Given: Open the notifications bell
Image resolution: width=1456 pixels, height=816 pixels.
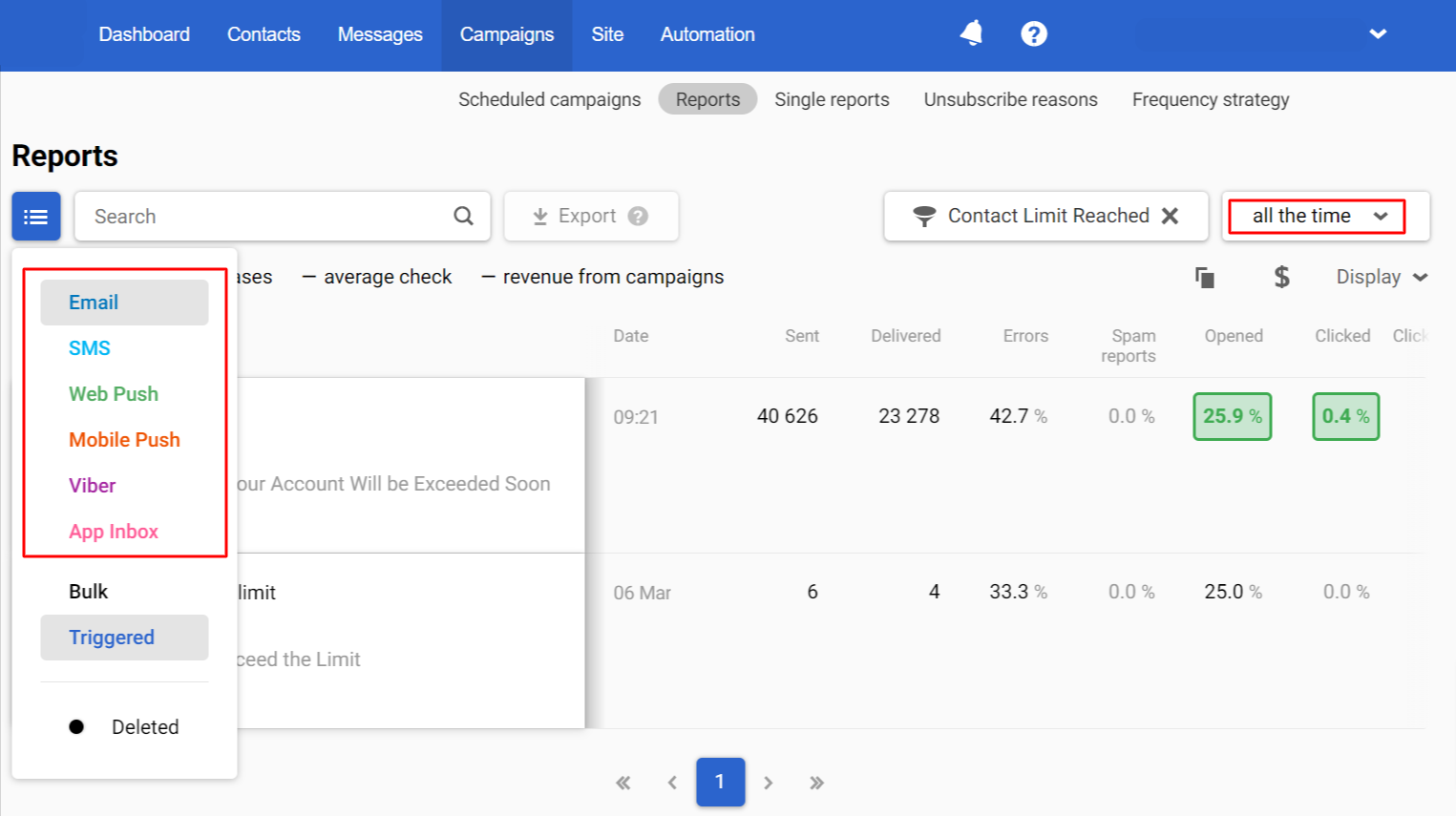Looking at the screenshot, I should pos(971,33).
